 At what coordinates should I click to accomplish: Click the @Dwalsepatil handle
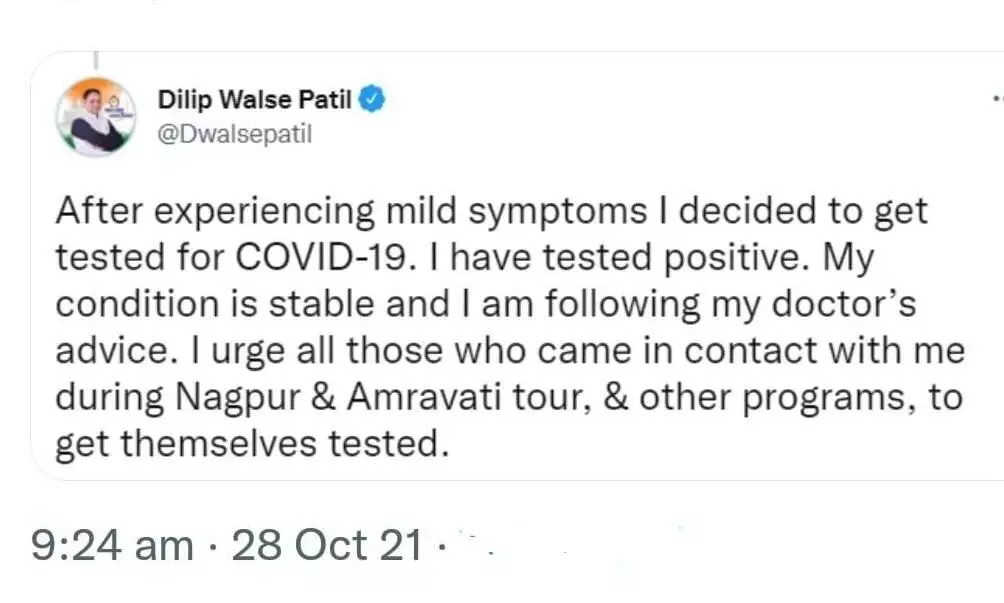[234, 134]
